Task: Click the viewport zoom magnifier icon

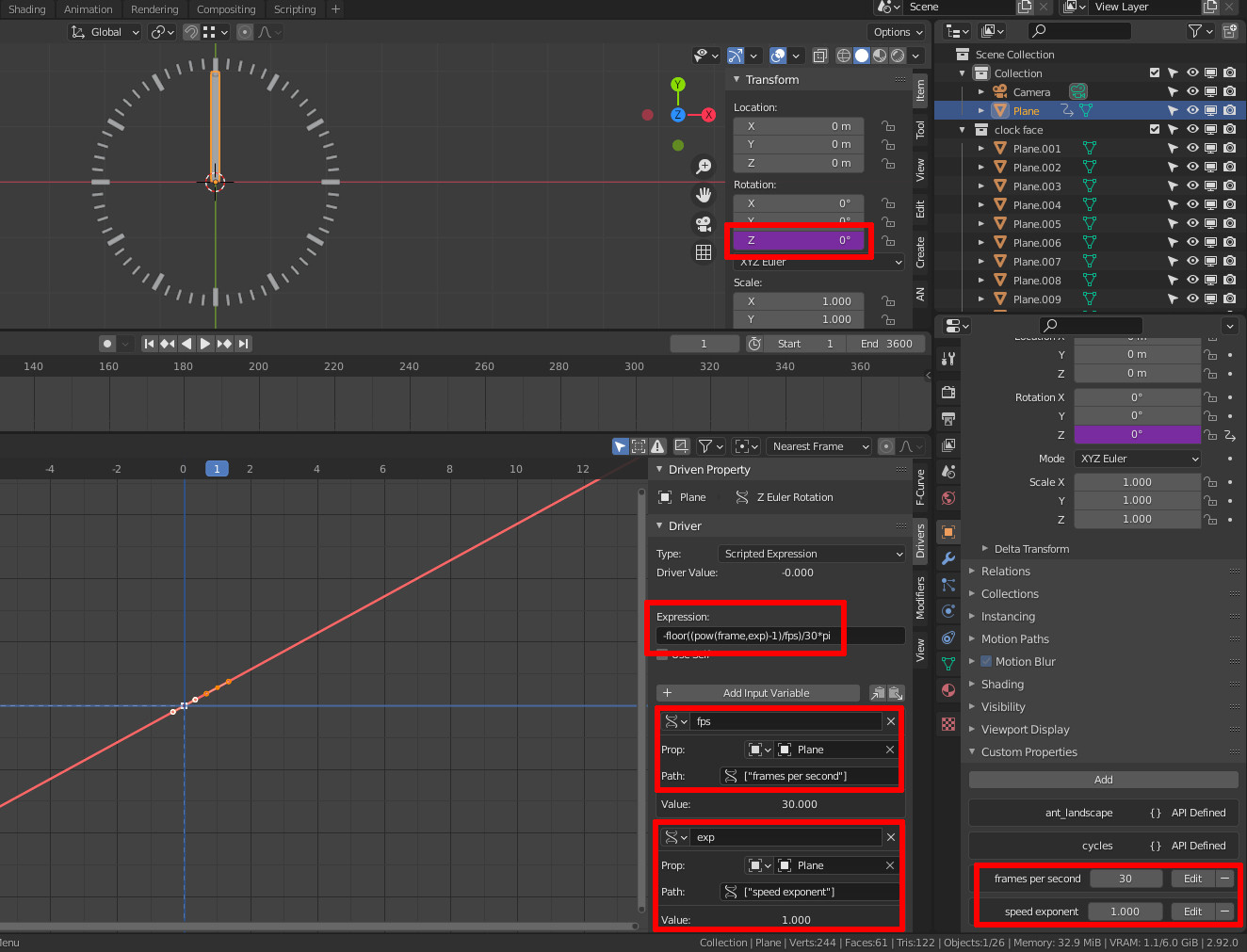Action: click(x=704, y=167)
